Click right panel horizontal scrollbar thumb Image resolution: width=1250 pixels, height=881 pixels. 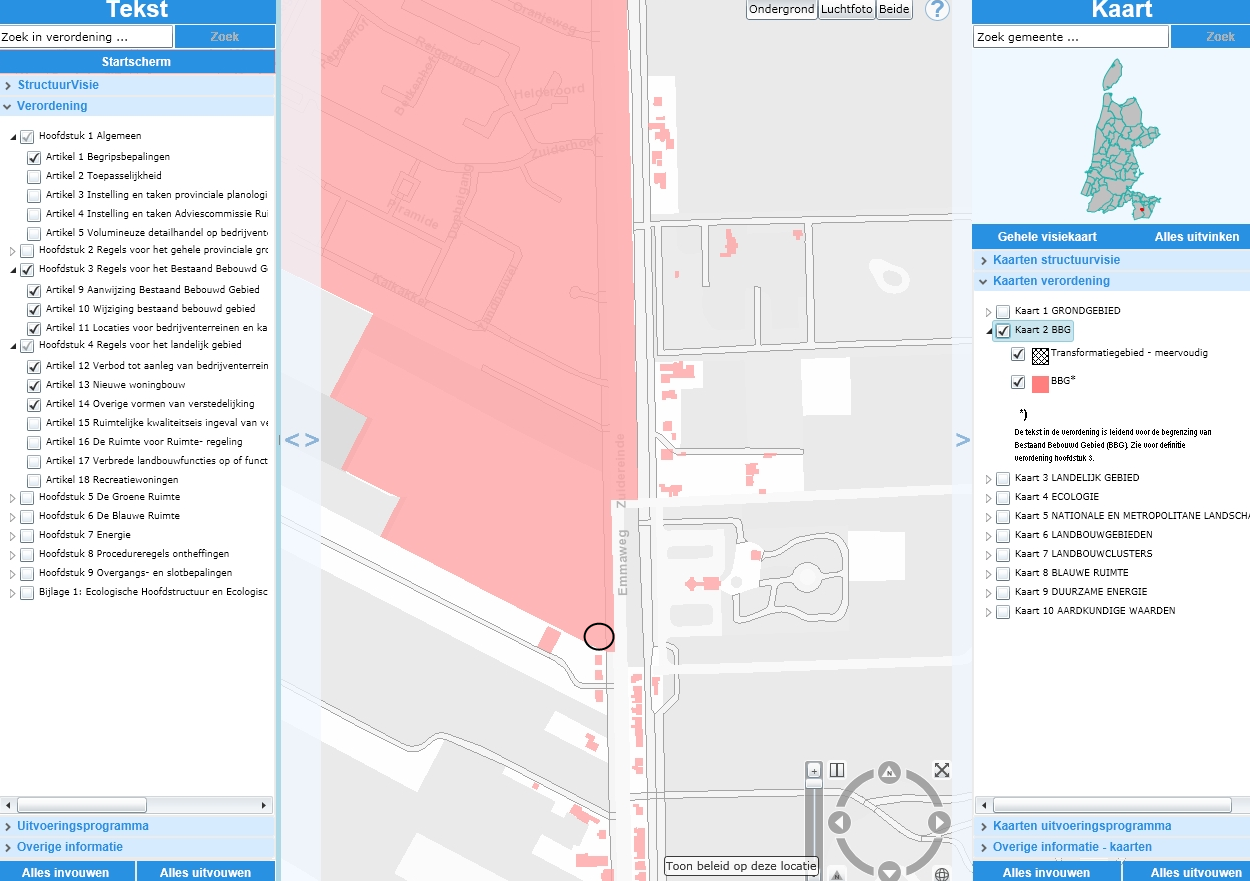click(1111, 805)
